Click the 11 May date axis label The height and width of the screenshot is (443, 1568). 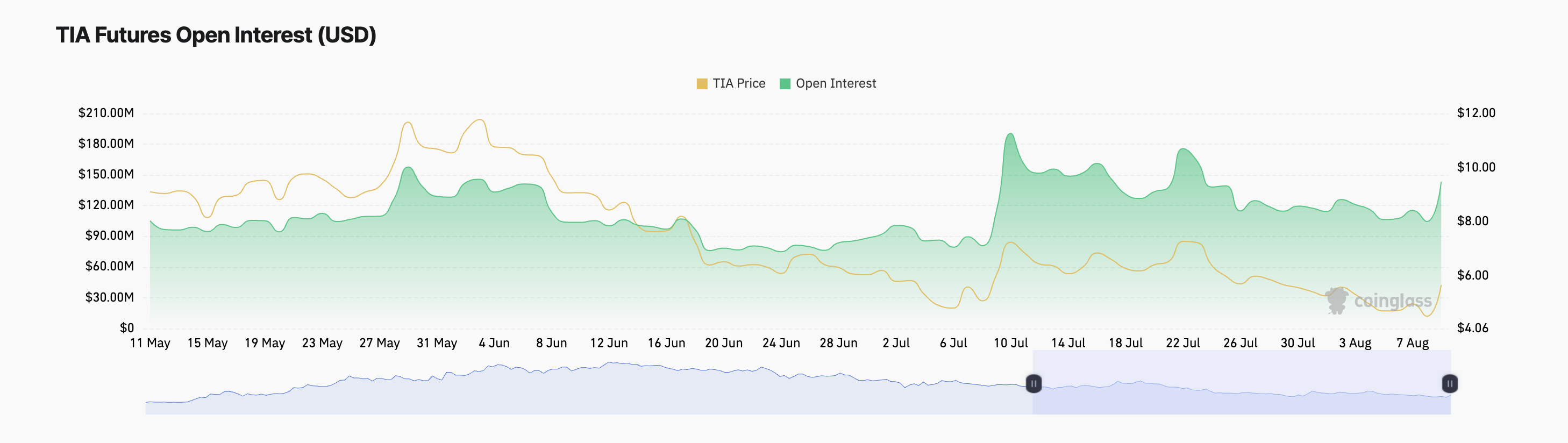click(149, 343)
